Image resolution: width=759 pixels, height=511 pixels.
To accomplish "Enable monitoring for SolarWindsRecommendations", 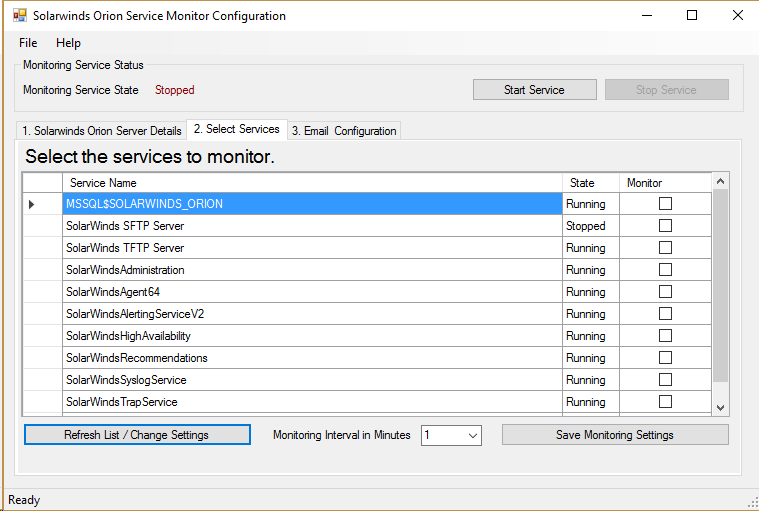I will coord(665,358).
